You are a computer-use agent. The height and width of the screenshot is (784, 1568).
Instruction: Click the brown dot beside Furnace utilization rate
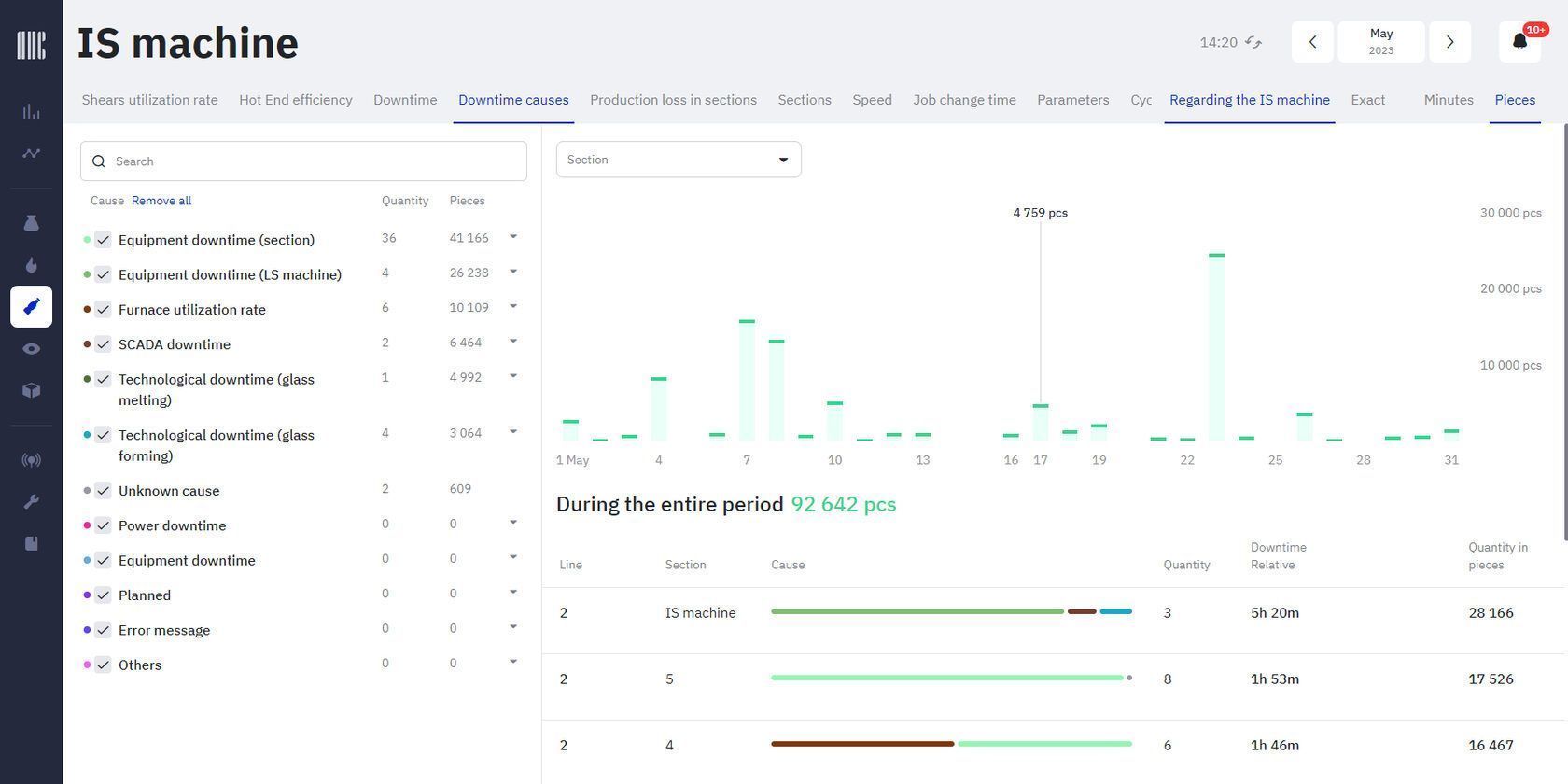coord(87,309)
